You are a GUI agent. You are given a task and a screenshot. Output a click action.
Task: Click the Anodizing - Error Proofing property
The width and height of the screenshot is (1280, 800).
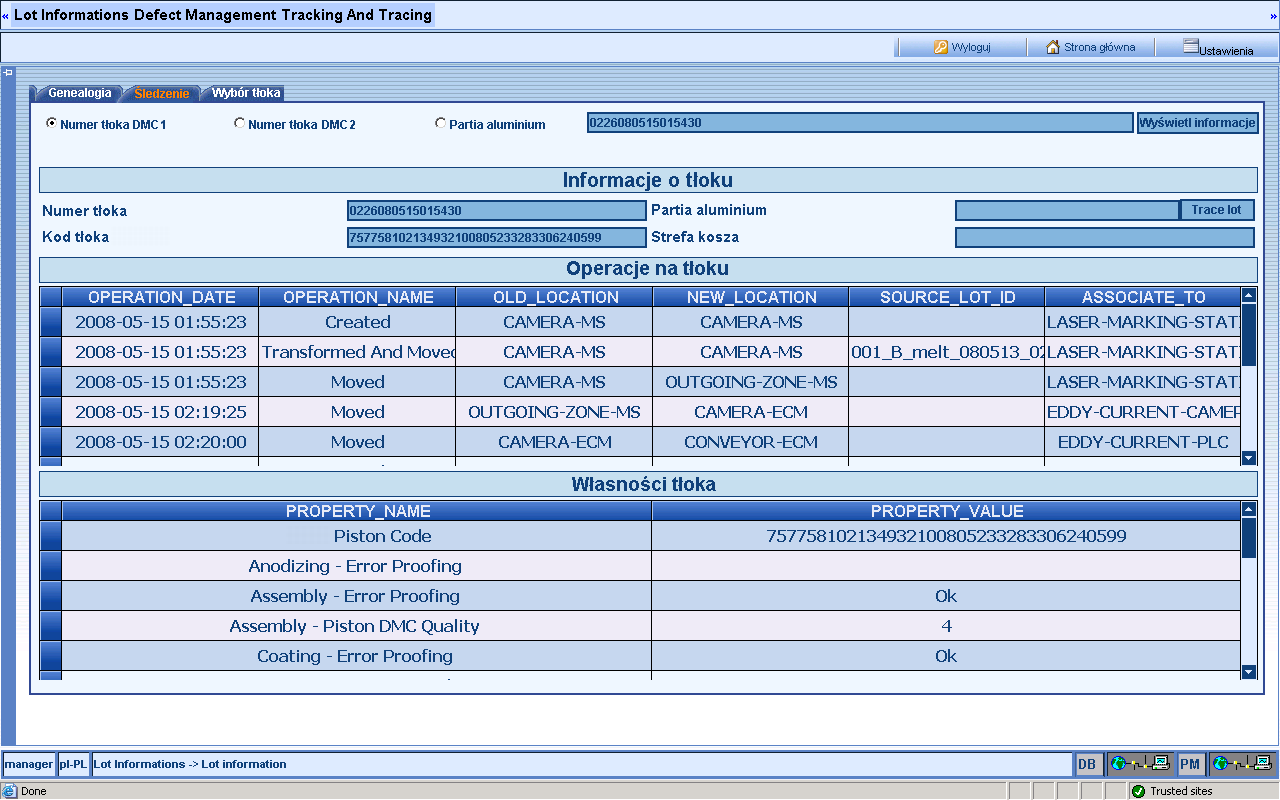[355, 566]
